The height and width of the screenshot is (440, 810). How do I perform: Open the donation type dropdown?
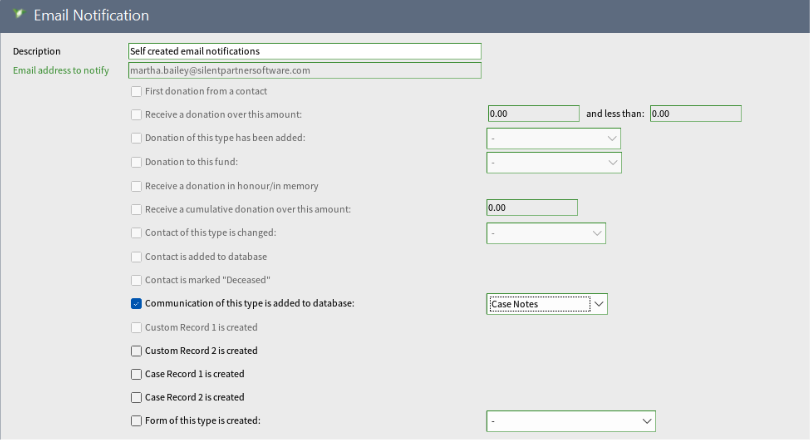pos(553,138)
